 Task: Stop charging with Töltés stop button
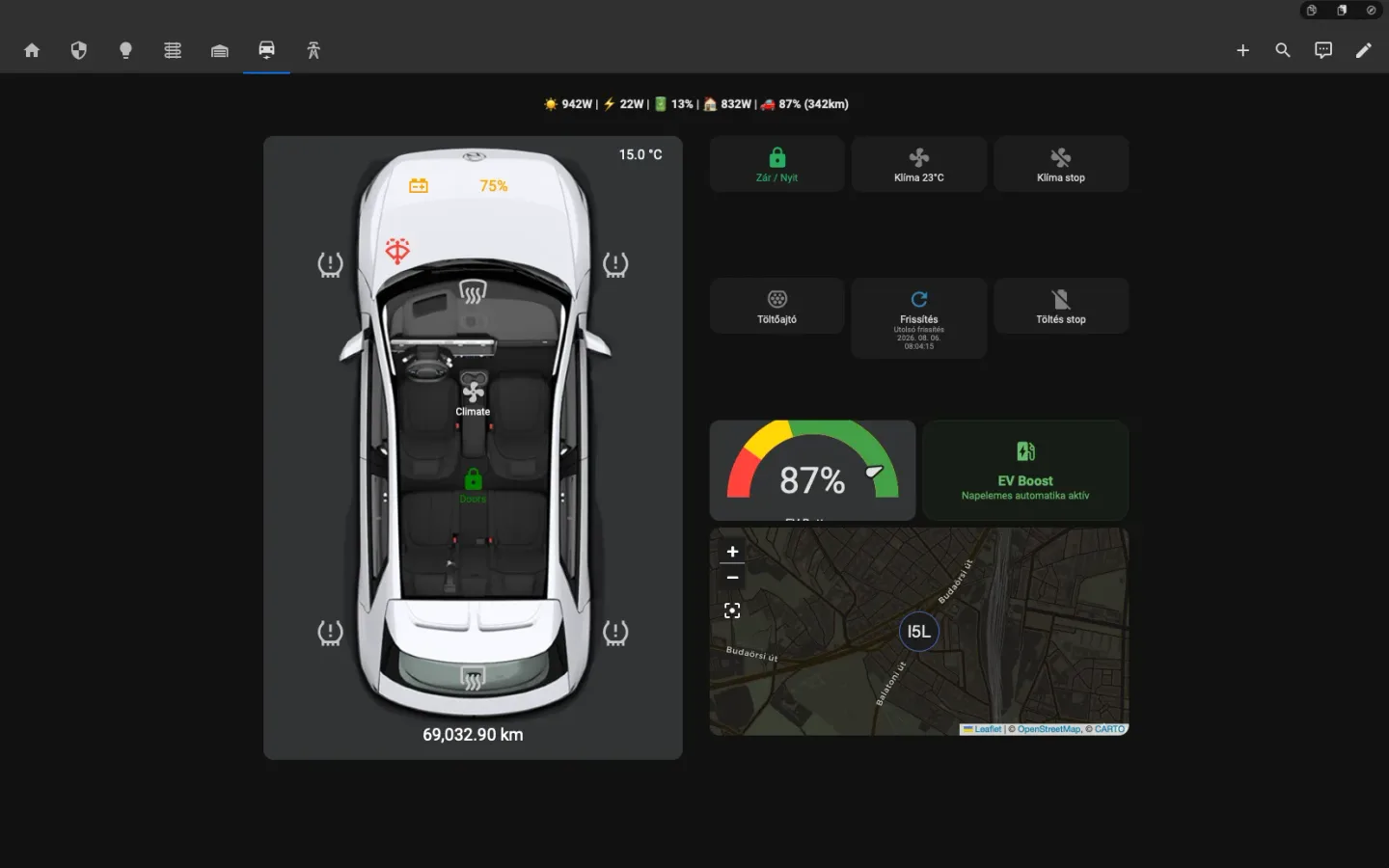coord(1061,306)
